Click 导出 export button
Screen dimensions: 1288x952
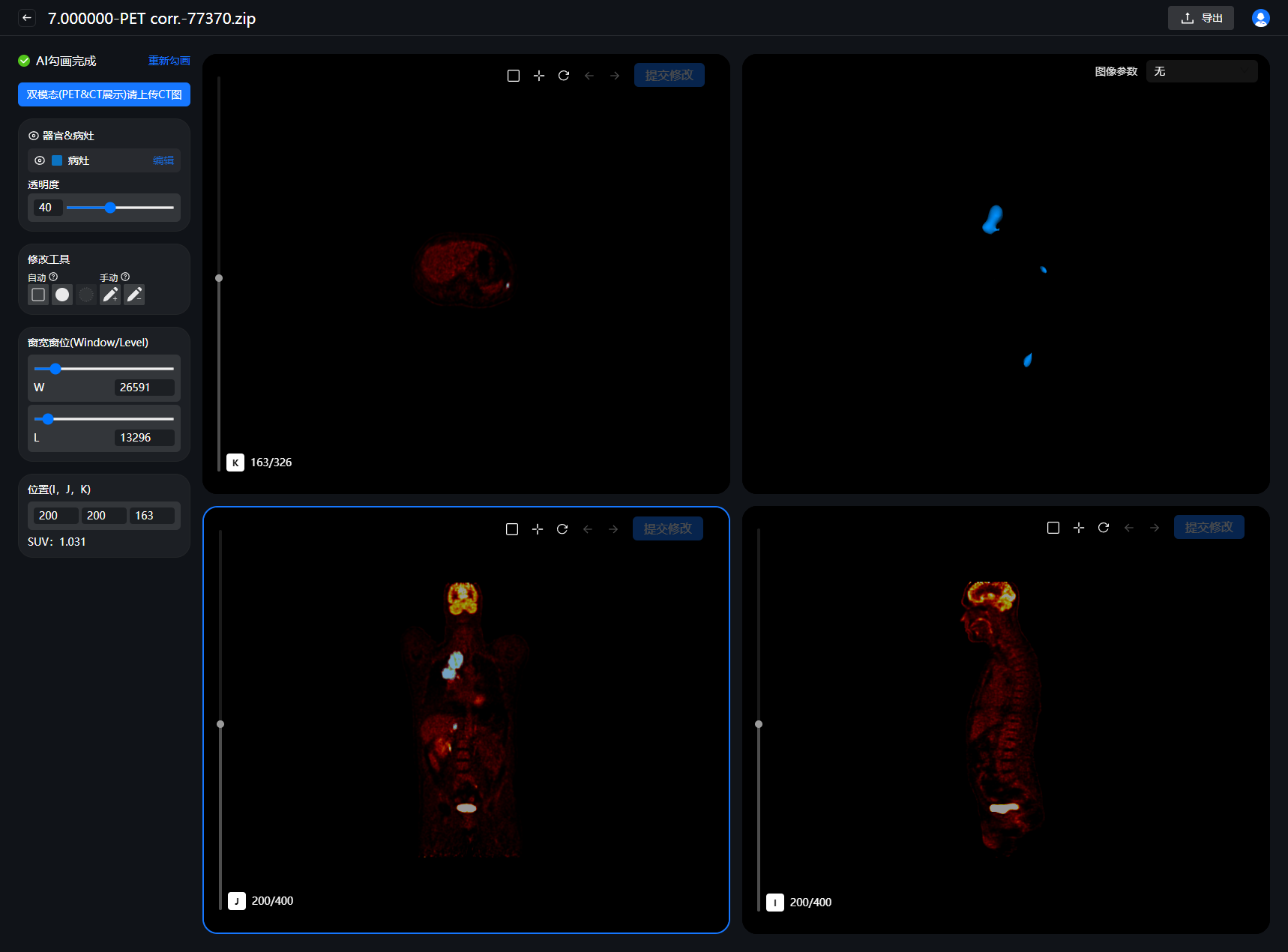pyautogui.click(x=1200, y=18)
